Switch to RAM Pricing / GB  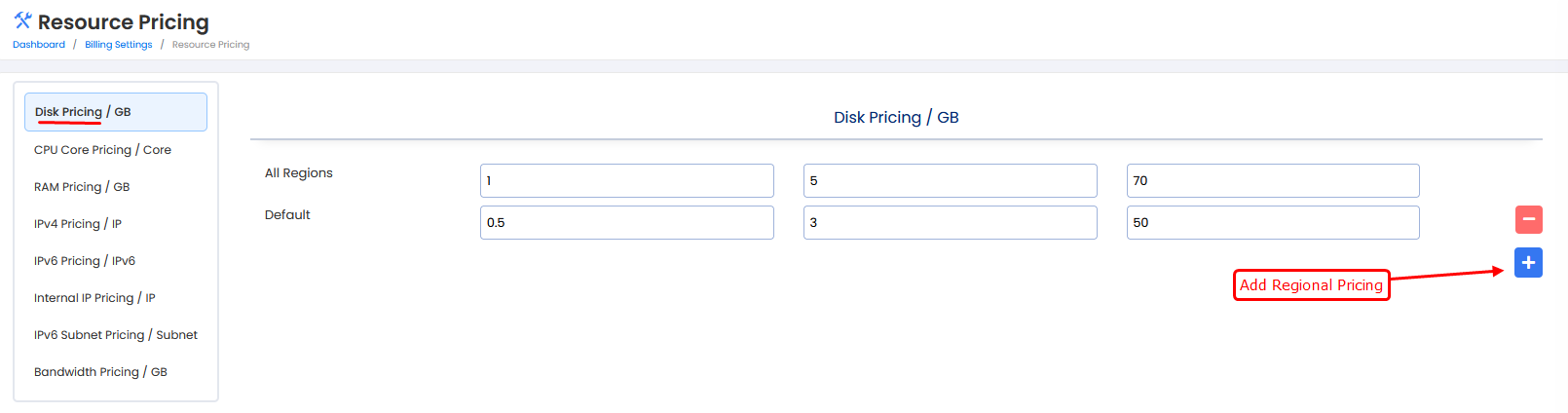[x=82, y=187]
